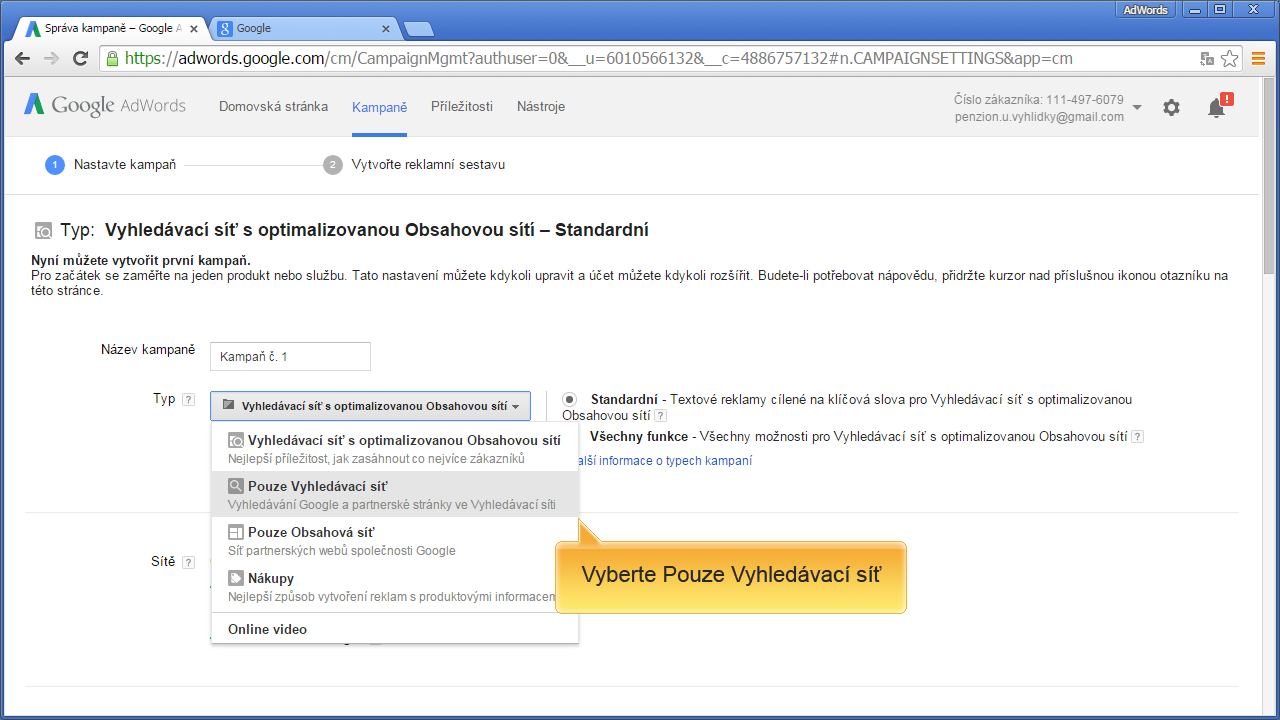Viewport: 1280px width, 720px height.
Task: Choose Vyhledávací síť s optimalizovanou Obsahovou sítí option
Action: 394,449
